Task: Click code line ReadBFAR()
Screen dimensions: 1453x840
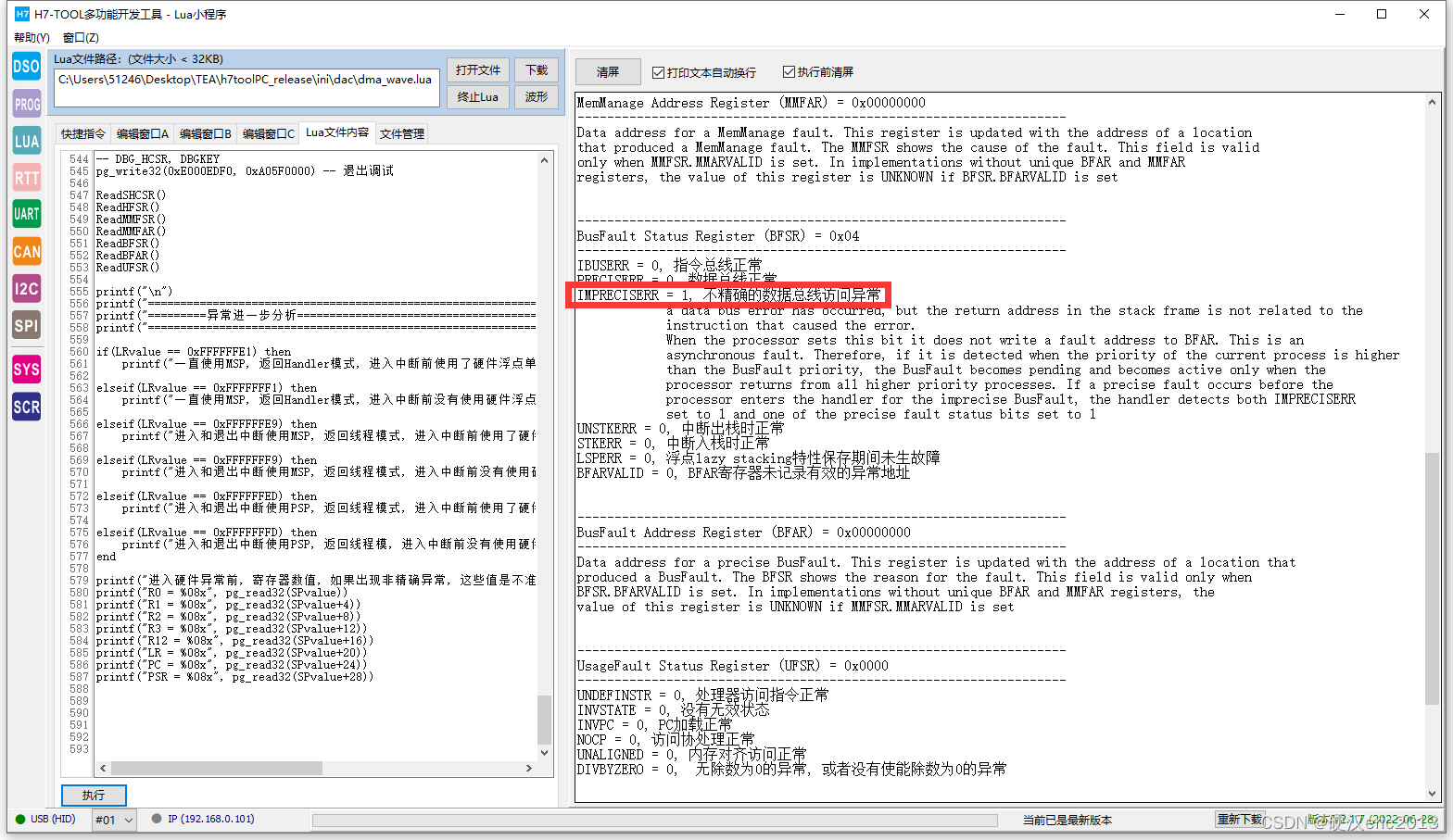Action: [128, 256]
